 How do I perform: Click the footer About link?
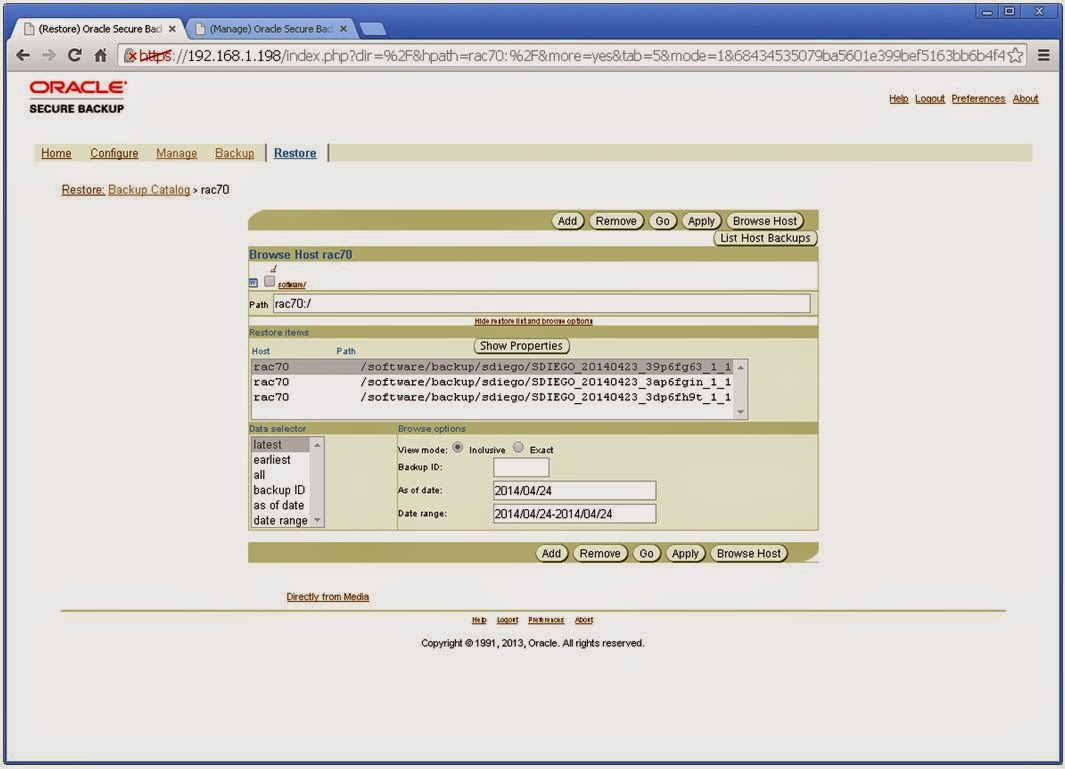coord(584,620)
